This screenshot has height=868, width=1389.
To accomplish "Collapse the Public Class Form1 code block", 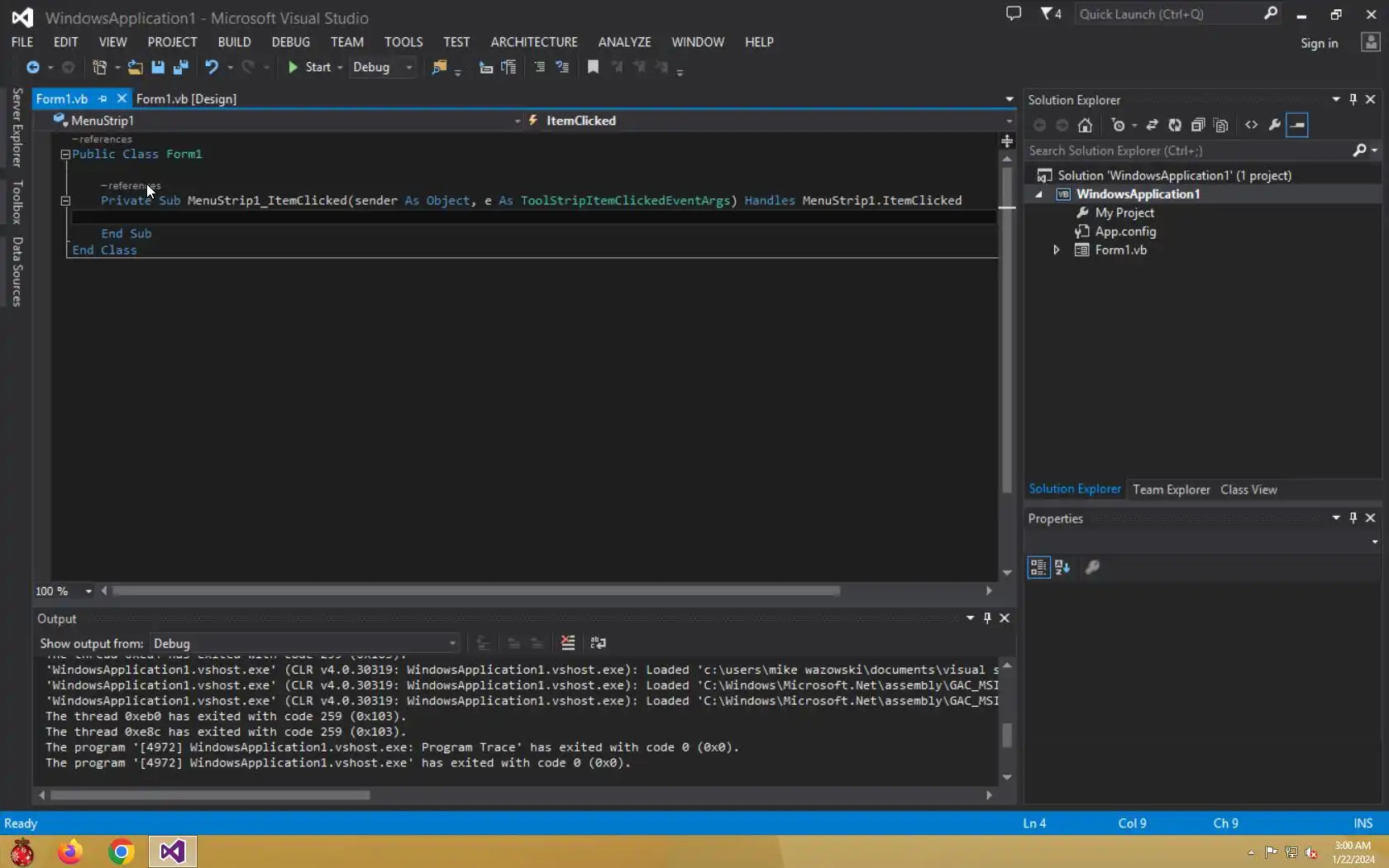I will click(65, 155).
